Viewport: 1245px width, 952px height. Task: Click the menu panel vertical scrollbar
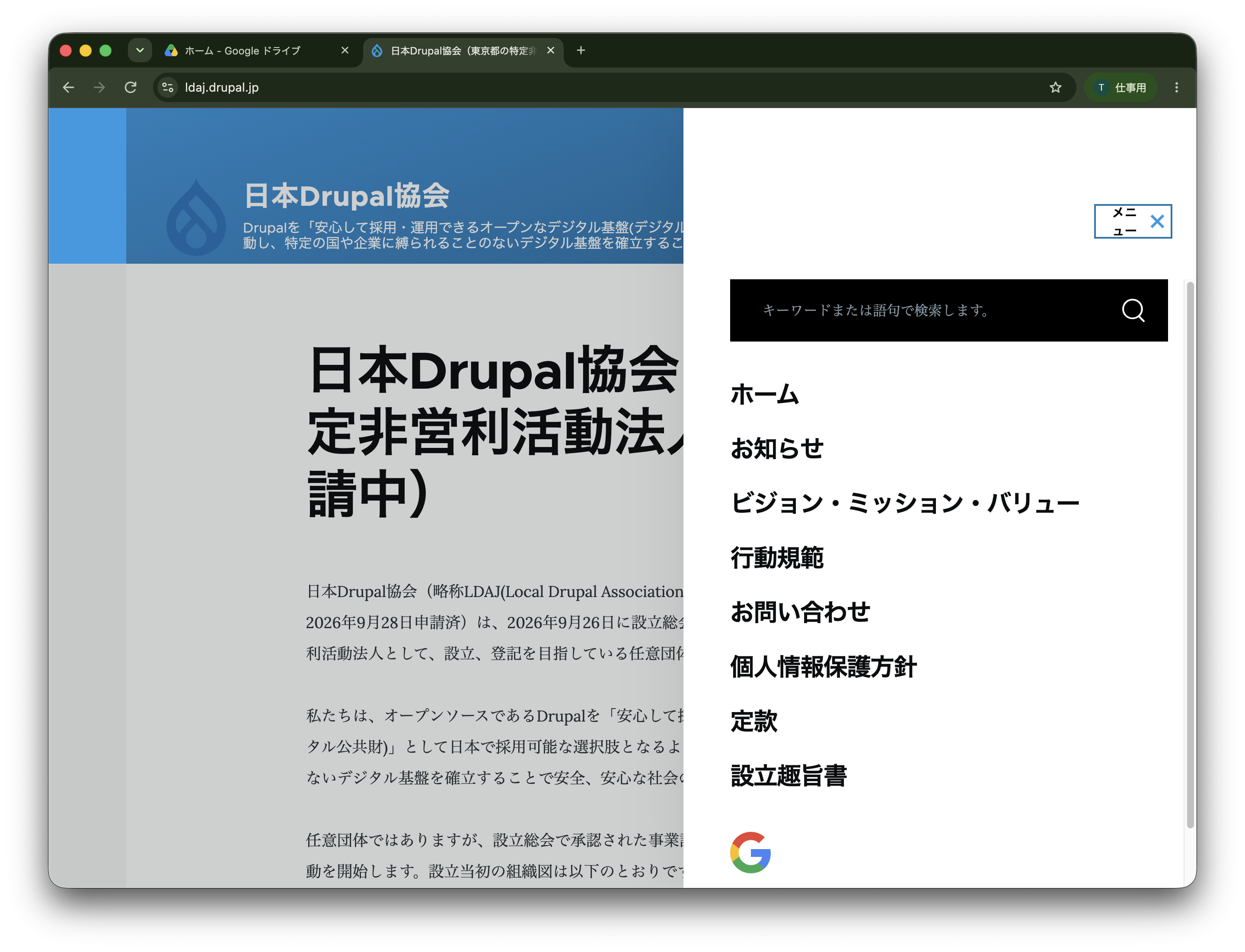click(1190, 555)
